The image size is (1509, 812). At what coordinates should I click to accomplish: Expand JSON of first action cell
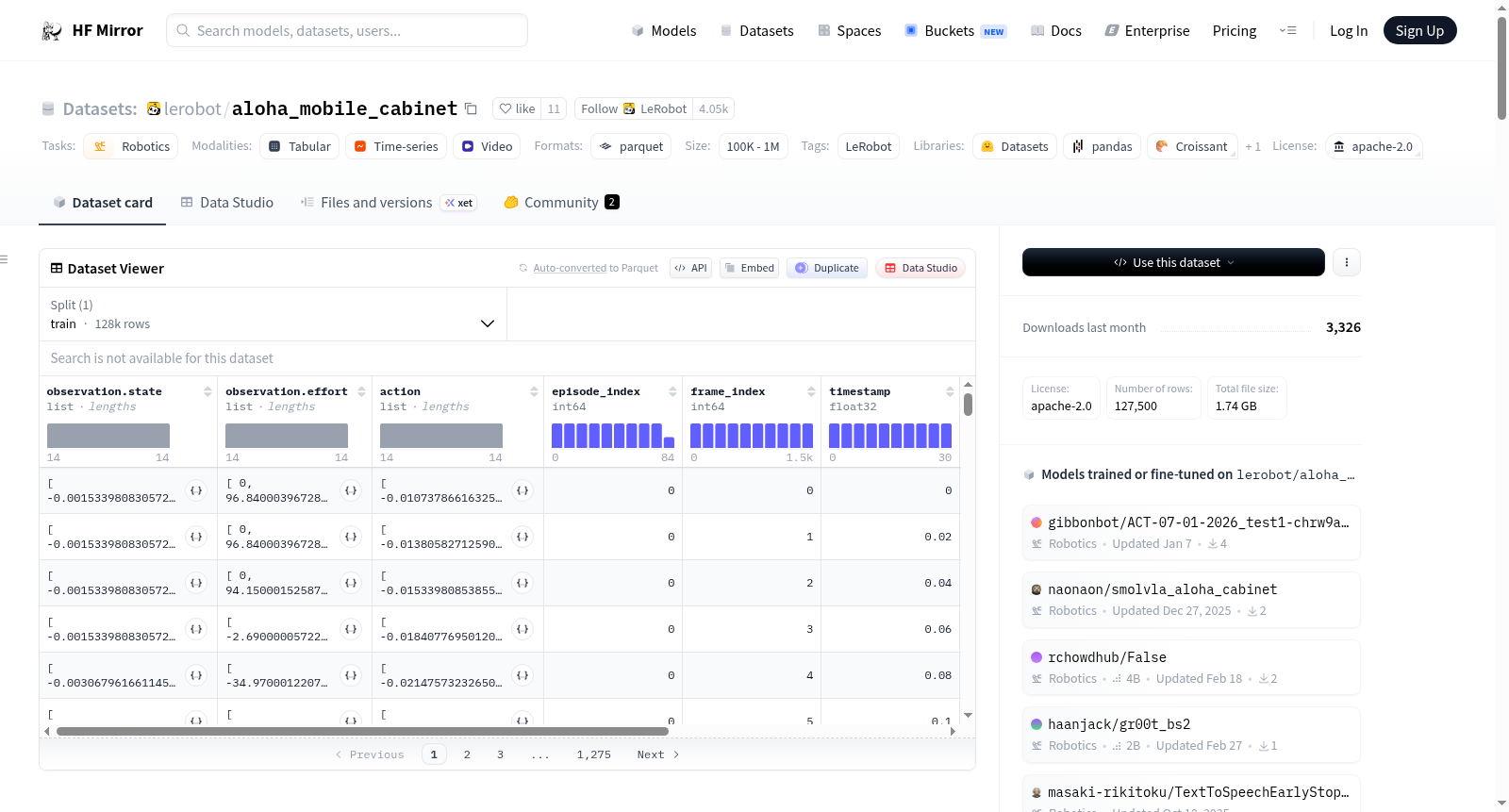(522, 490)
